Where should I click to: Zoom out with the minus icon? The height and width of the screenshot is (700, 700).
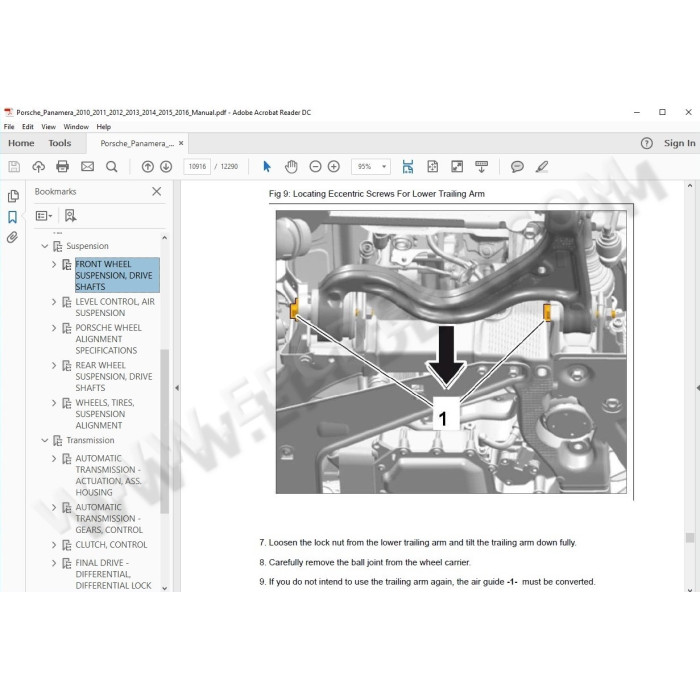click(x=315, y=167)
